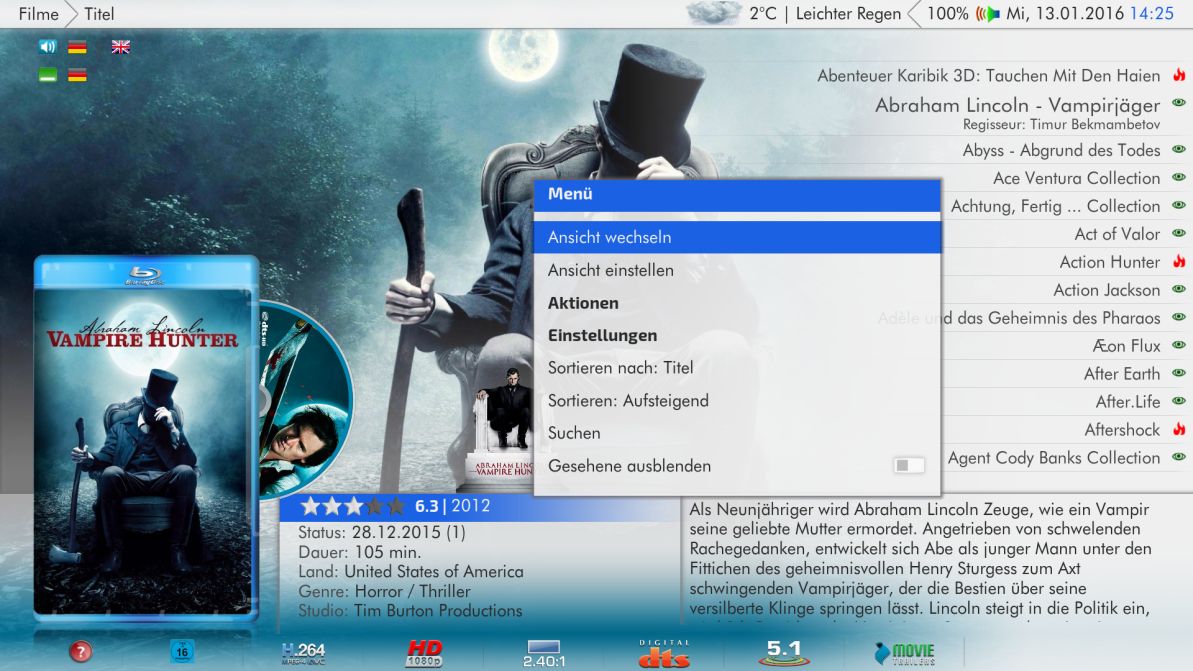Click the disc art thumbnail
Image resolution: width=1193 pixels, height=671 pixels.
[306, 399]
